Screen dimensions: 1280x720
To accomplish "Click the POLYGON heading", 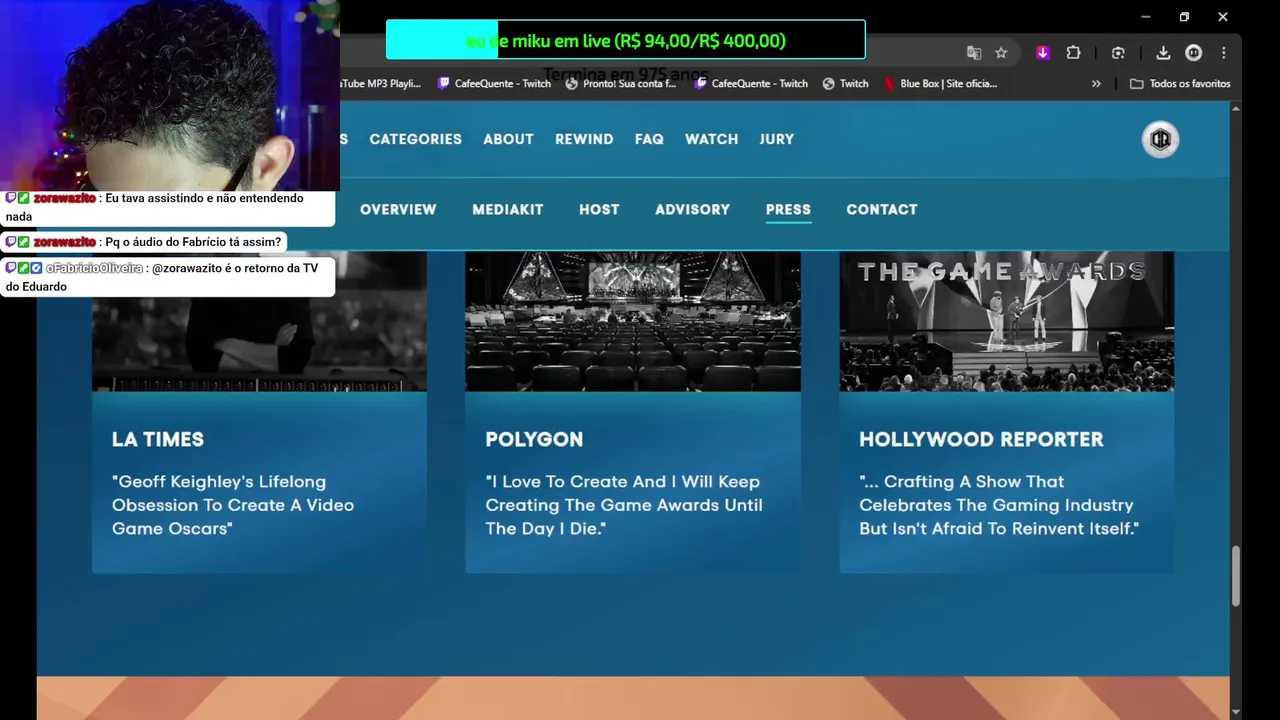I will [534, 439].
